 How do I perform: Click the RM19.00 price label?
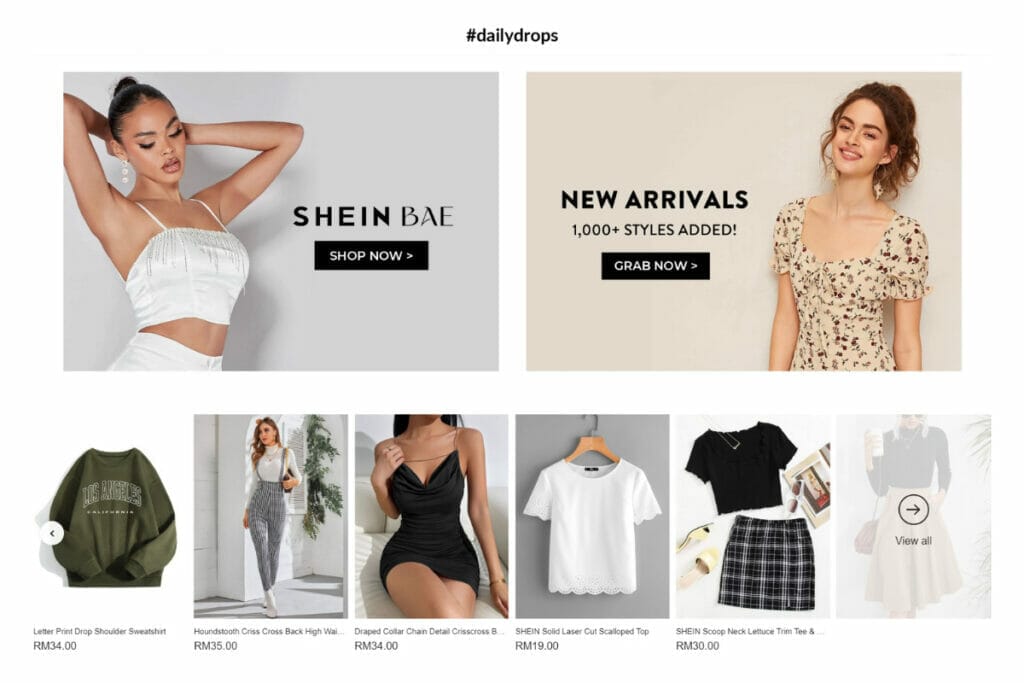coord(537,646)
